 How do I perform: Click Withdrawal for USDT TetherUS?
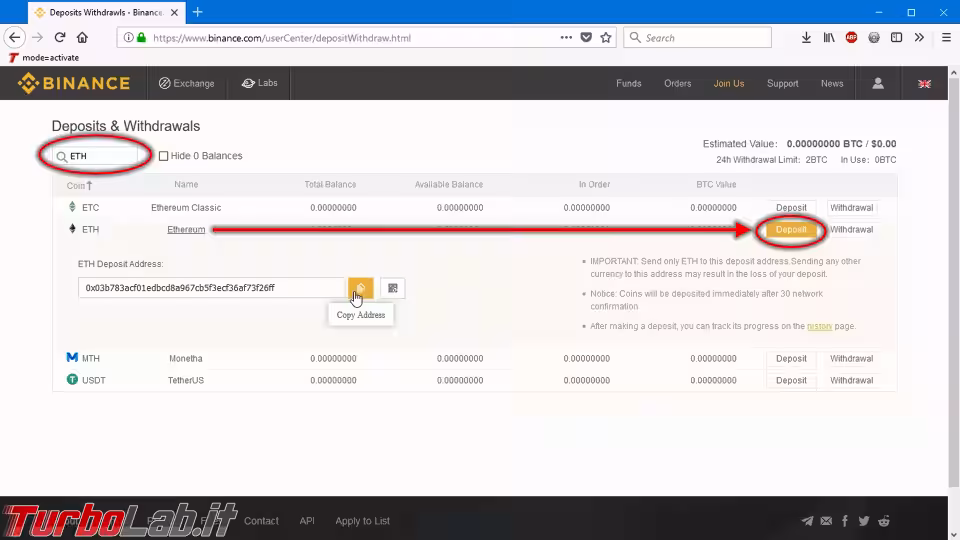coord(852,380)
